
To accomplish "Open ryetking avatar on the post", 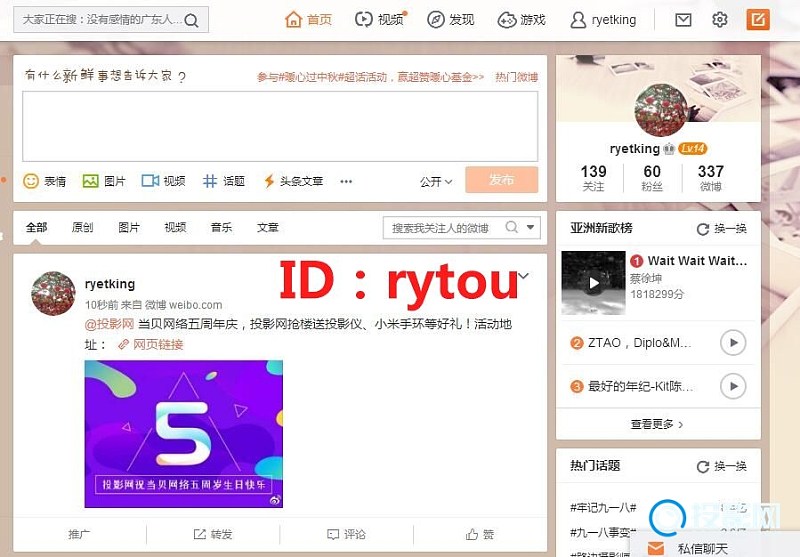I will coord(53,294).
